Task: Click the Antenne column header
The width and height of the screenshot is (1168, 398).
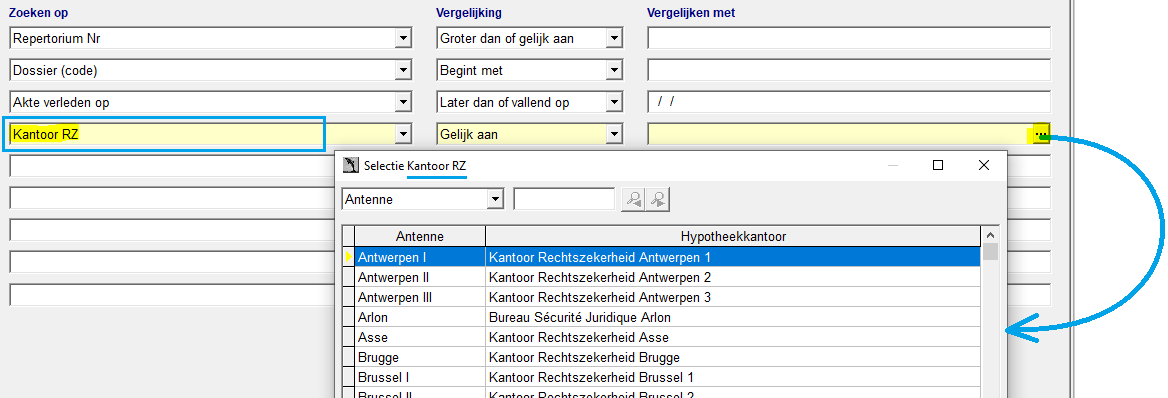Action: tap(420, 236)
